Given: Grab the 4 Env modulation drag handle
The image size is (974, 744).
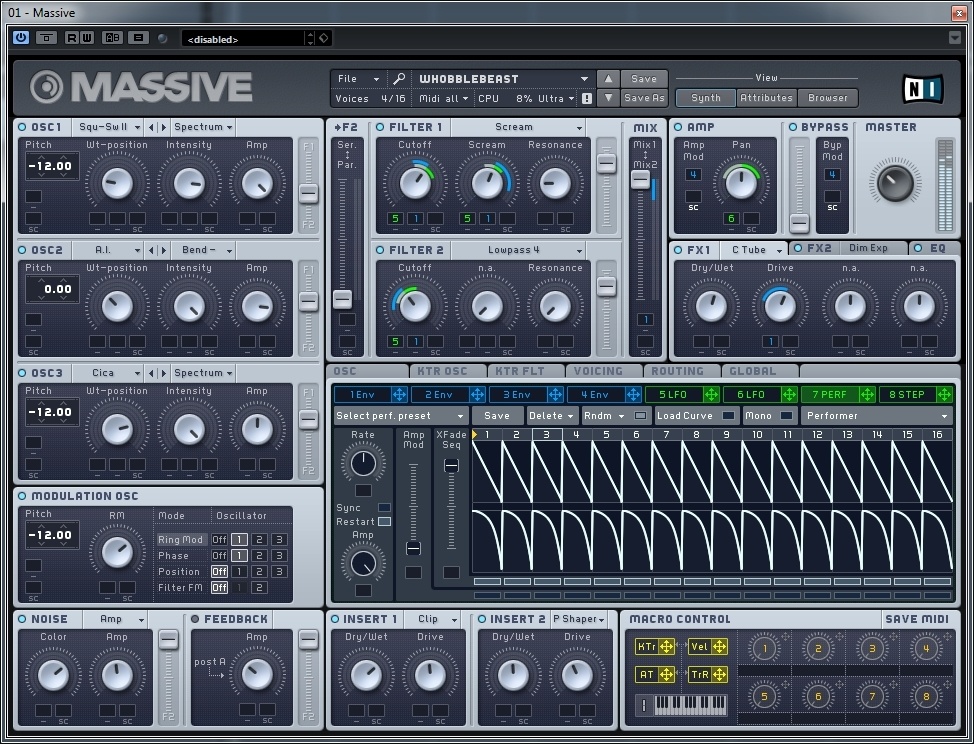Looking at the screenshot, I should coord(633,394).
